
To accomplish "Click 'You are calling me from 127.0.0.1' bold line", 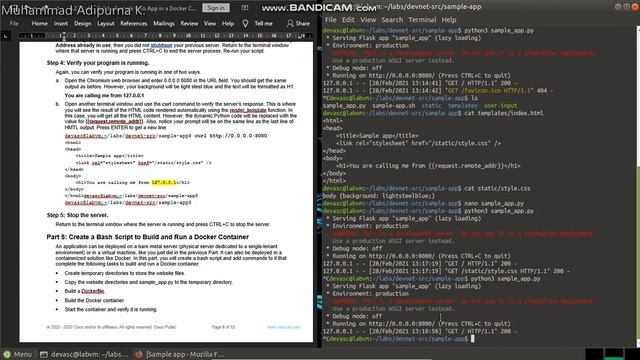I will click(104, 96).
